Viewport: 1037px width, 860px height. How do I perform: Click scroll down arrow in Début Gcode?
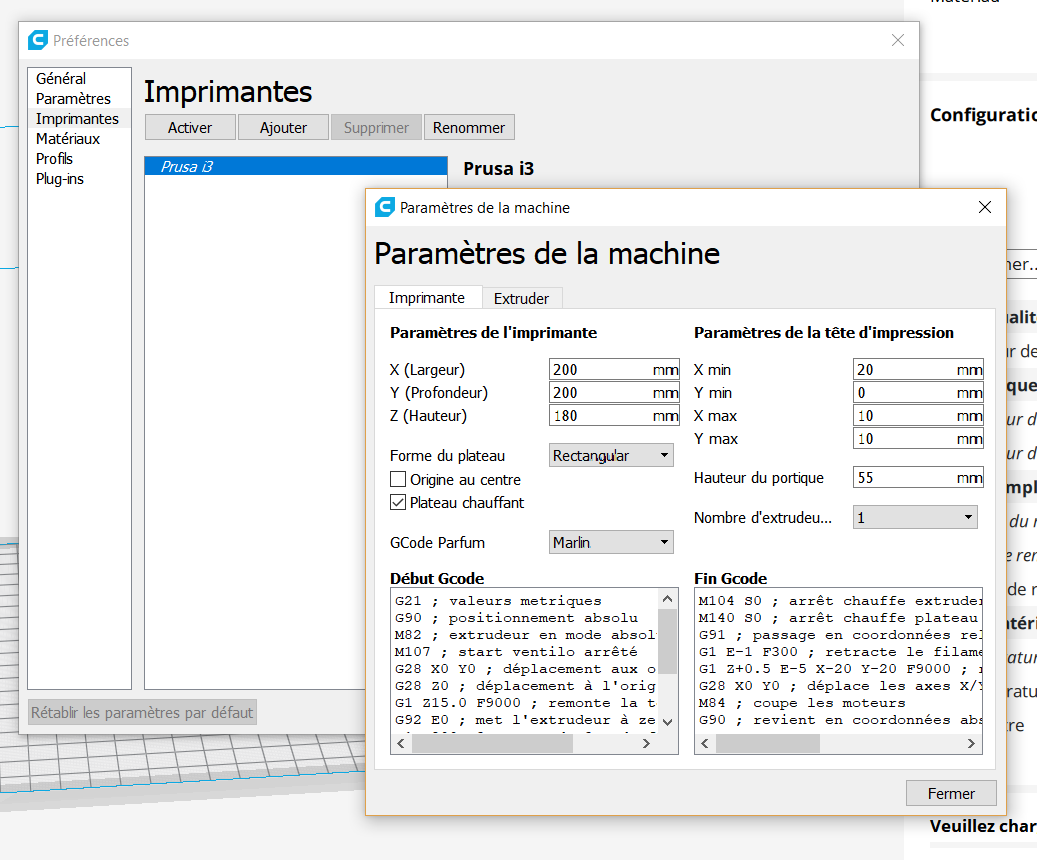(667, 722)
